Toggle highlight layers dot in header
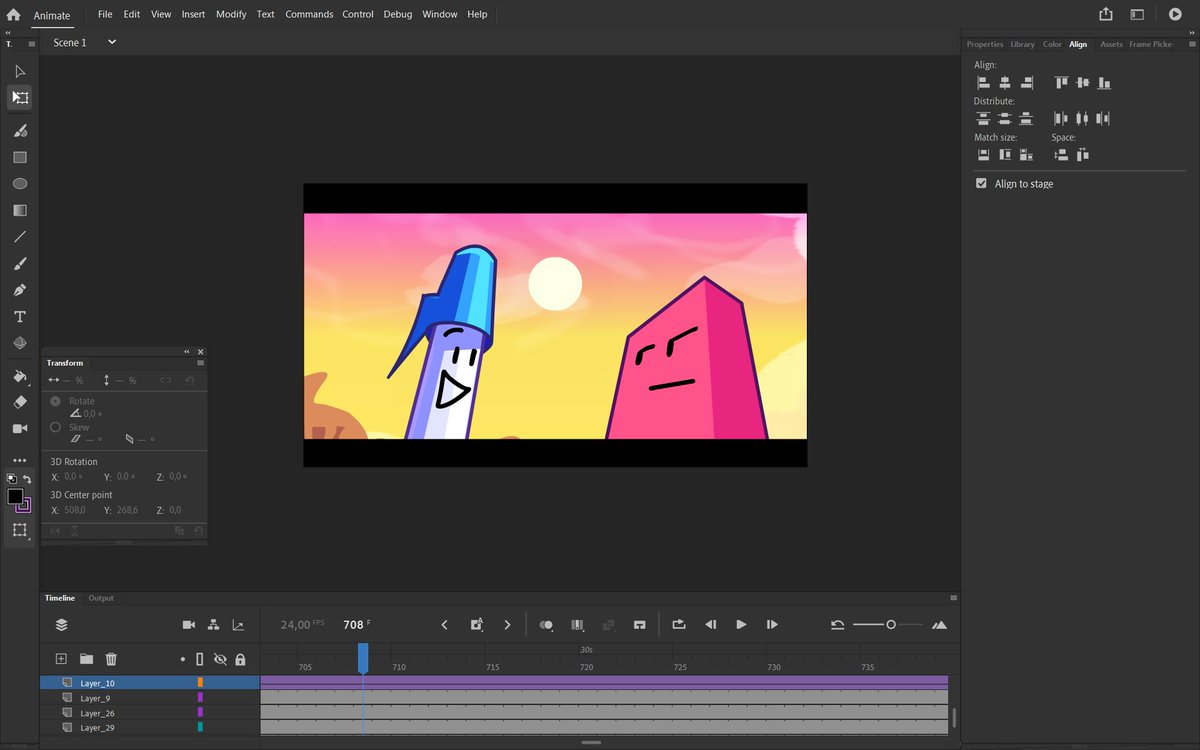1200x750 pixels. pyautogui.click(x=182, y=659)
